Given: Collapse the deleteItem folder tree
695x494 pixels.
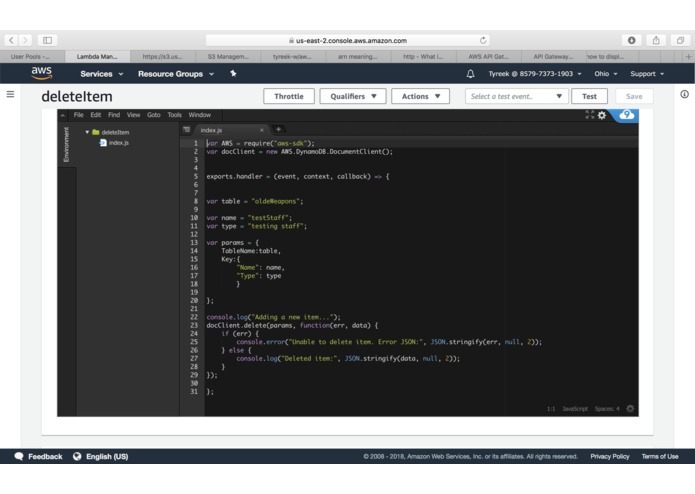Looking at the screenshot, I should point(87,132).
